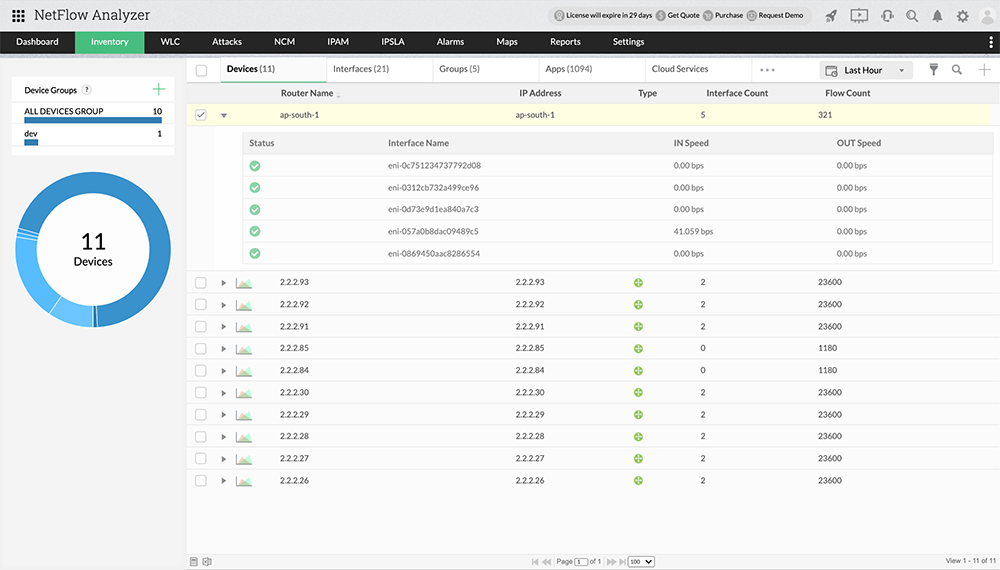The height and width of the screenshot is (570, 1000).
Task: Click the filter funnel icon
Action: coord(934,70)
